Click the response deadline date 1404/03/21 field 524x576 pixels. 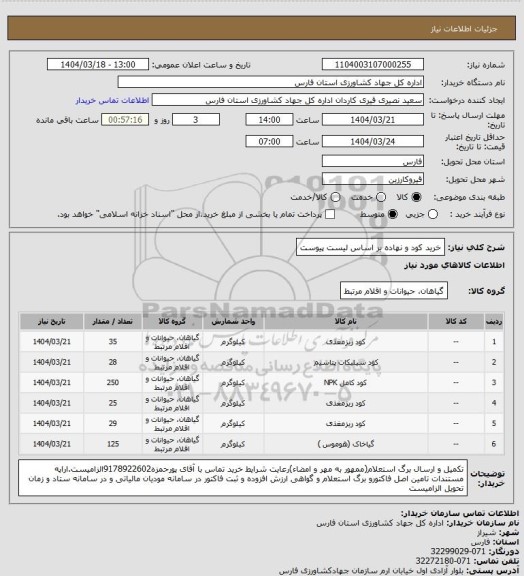(x=373, y=120)
